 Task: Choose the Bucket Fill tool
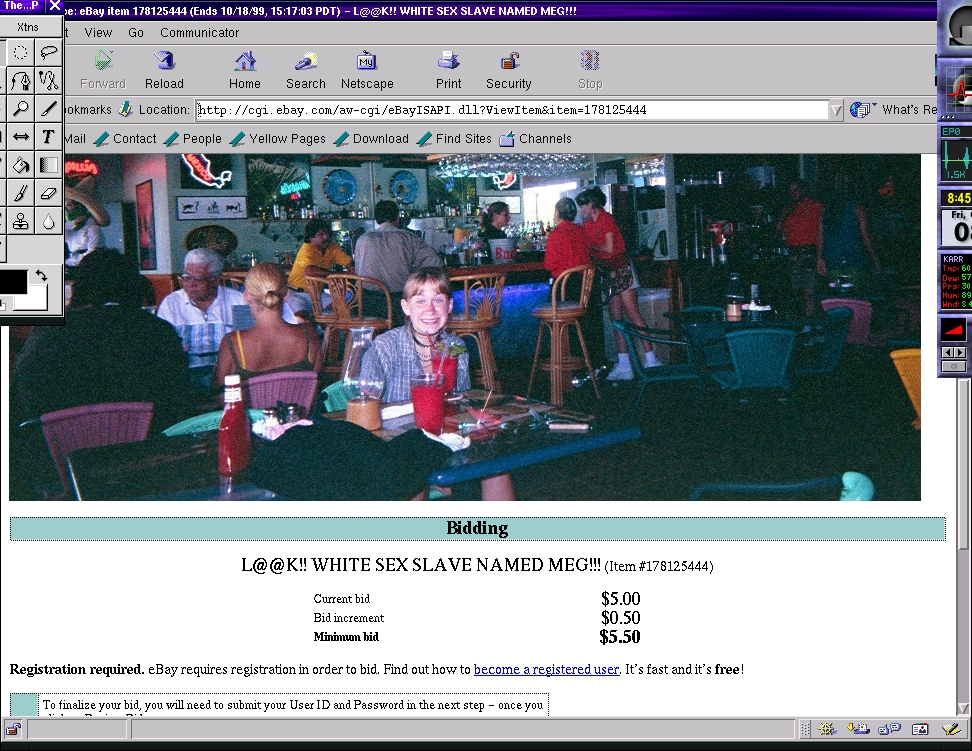(x=20, y=165)
